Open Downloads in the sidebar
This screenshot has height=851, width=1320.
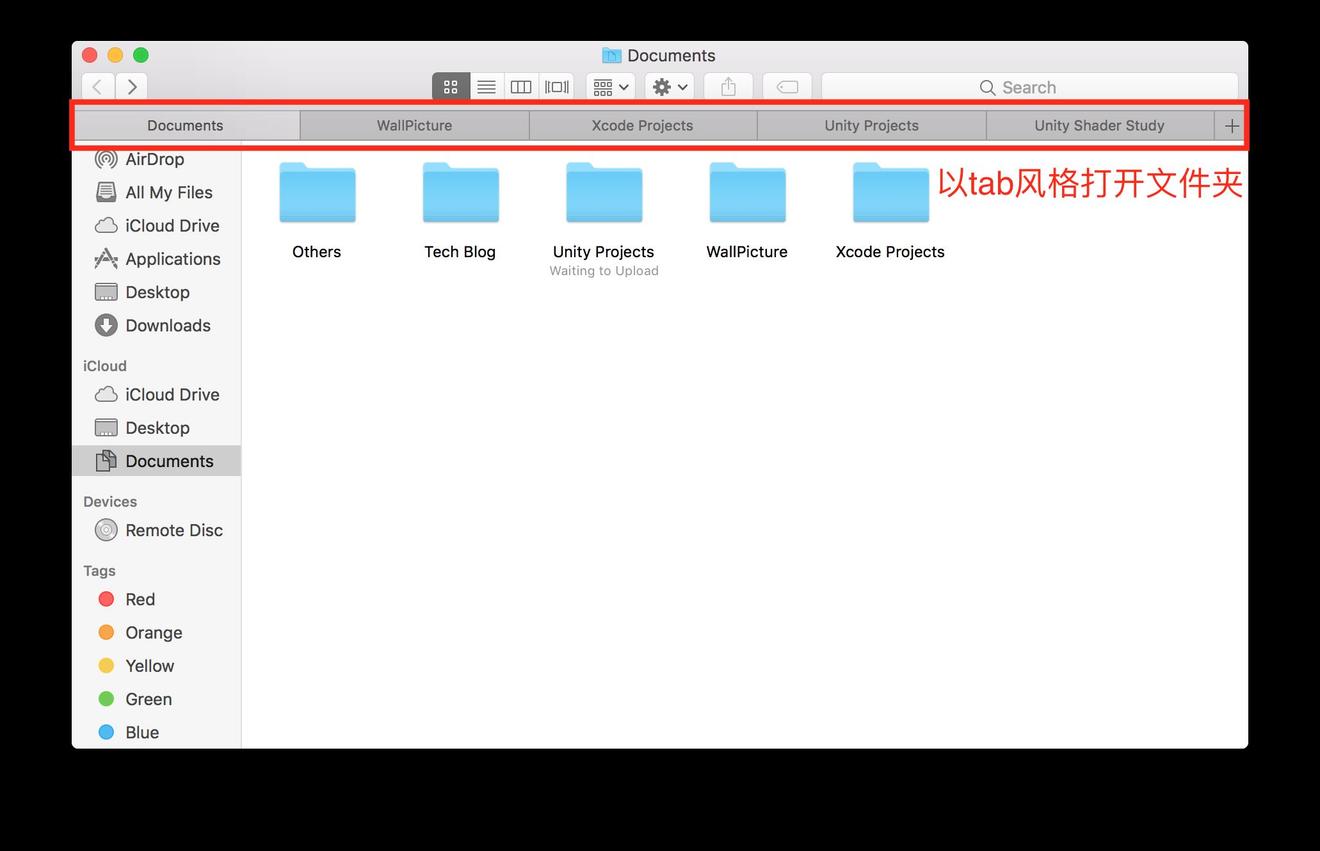pyautogui.click(x=167, y=325)
